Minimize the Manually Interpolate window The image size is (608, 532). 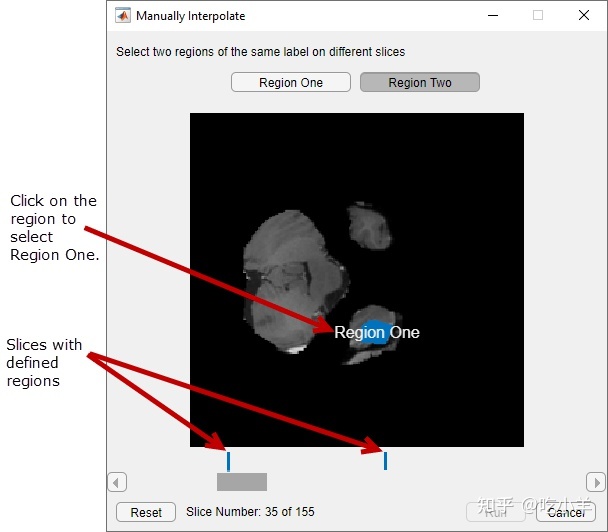[x=491, y=16]
